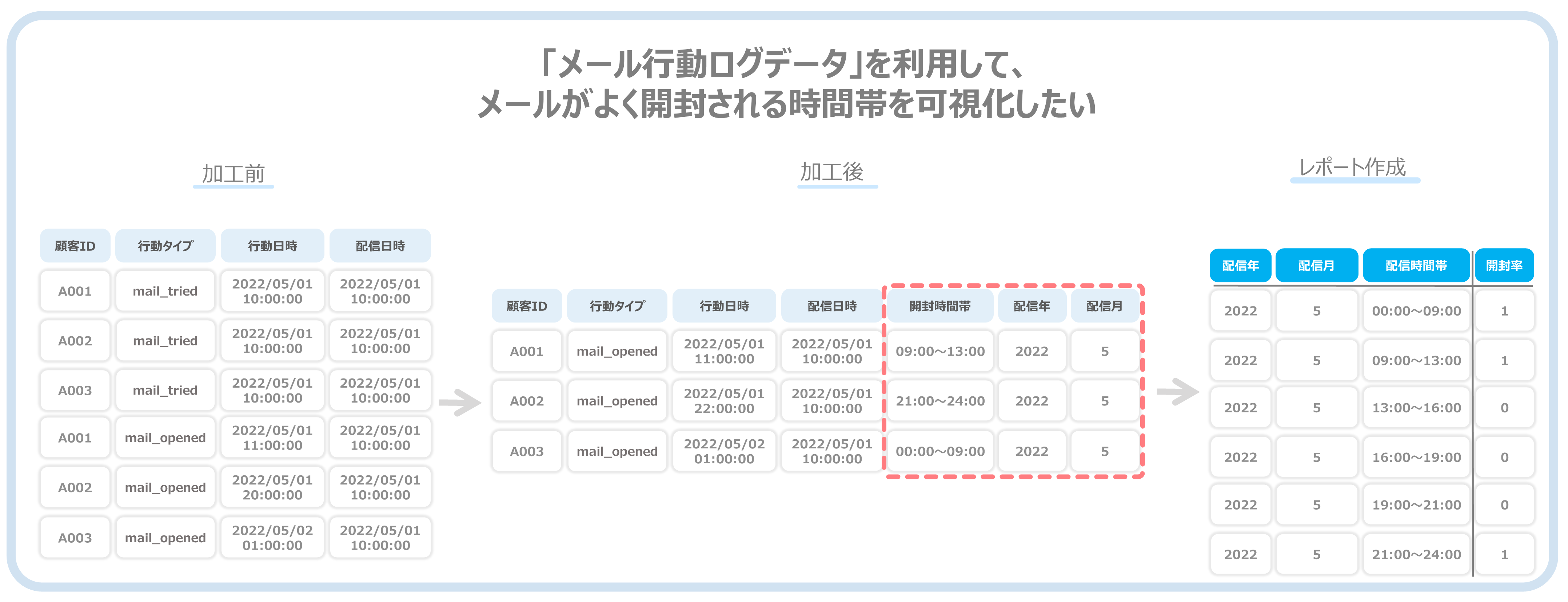
Task: Click mail_opened cell for A002 in 加工前 table
Action: [x=165, y=487]
